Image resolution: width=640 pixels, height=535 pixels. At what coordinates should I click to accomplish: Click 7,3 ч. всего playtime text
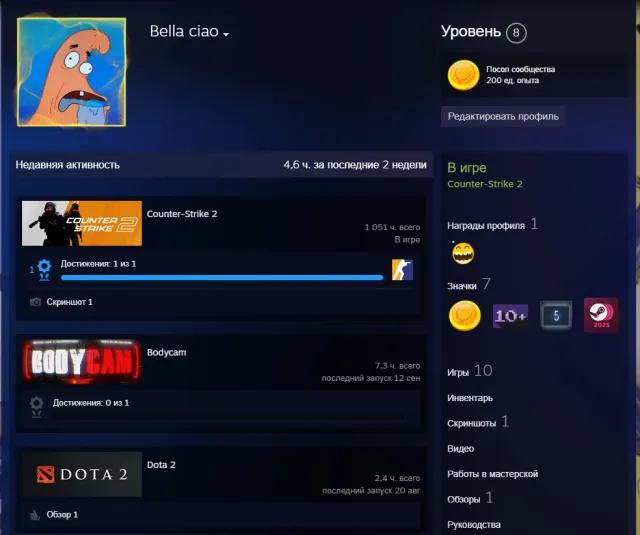click(x=398, y=366)
